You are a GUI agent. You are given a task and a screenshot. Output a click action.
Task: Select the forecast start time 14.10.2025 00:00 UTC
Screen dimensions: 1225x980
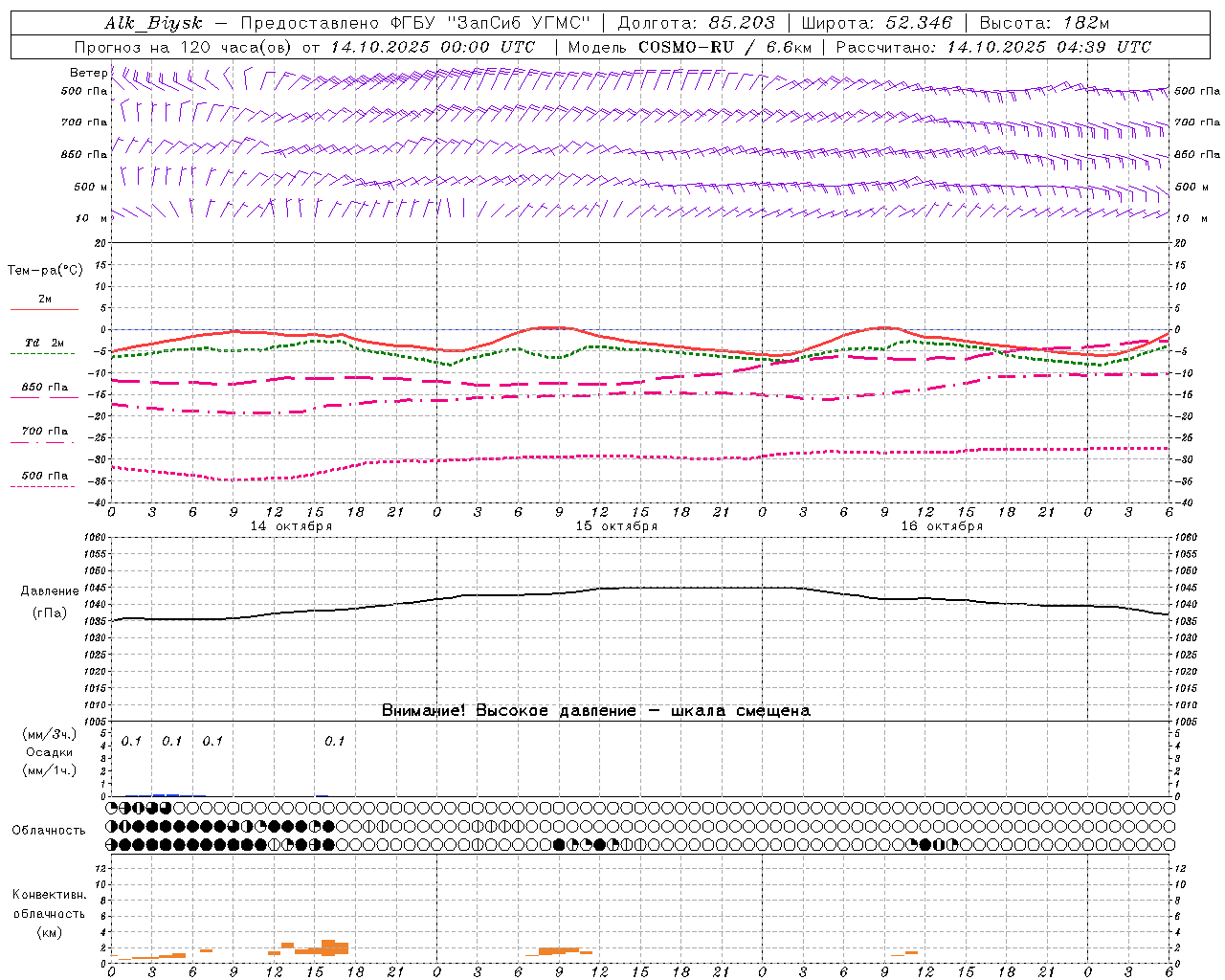[433, 47]
